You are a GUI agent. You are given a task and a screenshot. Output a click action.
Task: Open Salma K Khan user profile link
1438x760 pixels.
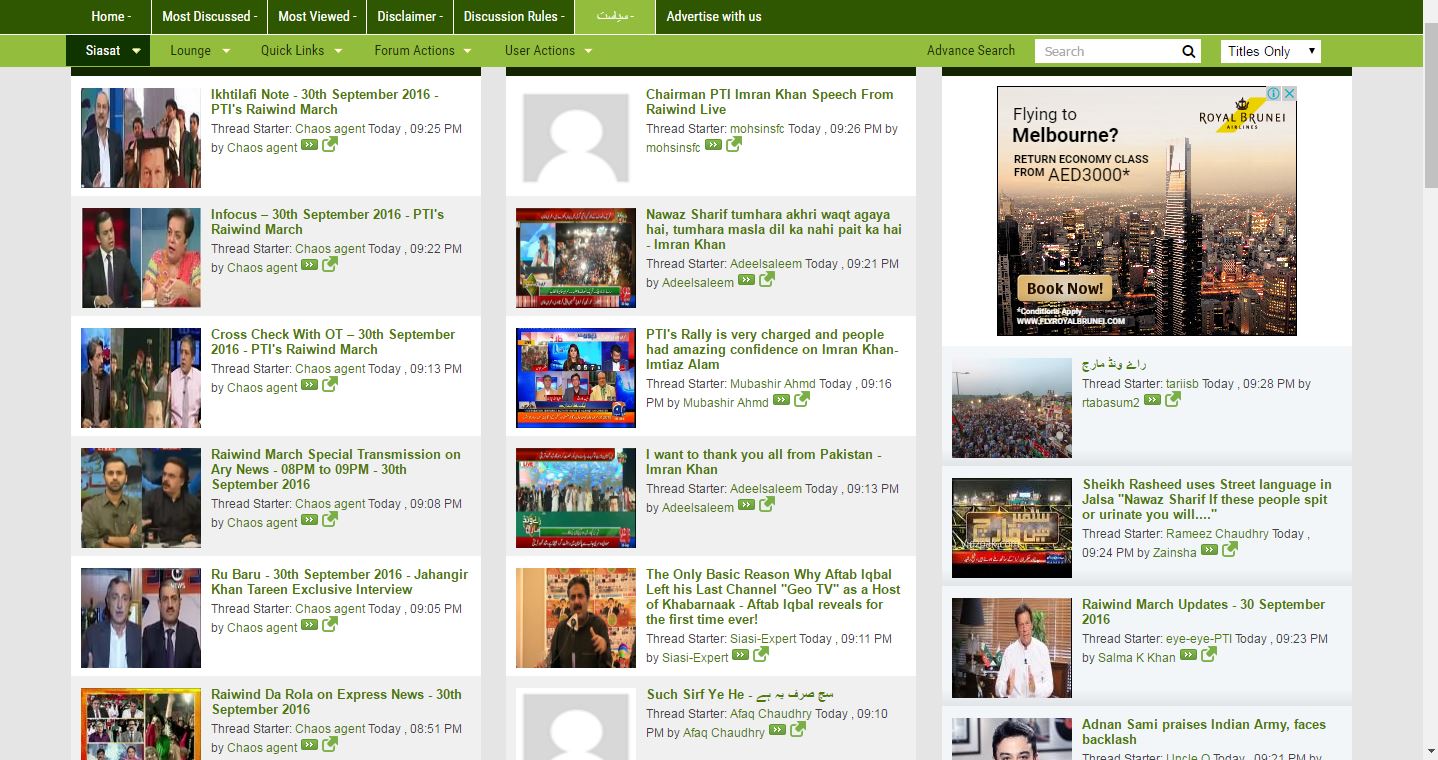[x=1137, y=657]
